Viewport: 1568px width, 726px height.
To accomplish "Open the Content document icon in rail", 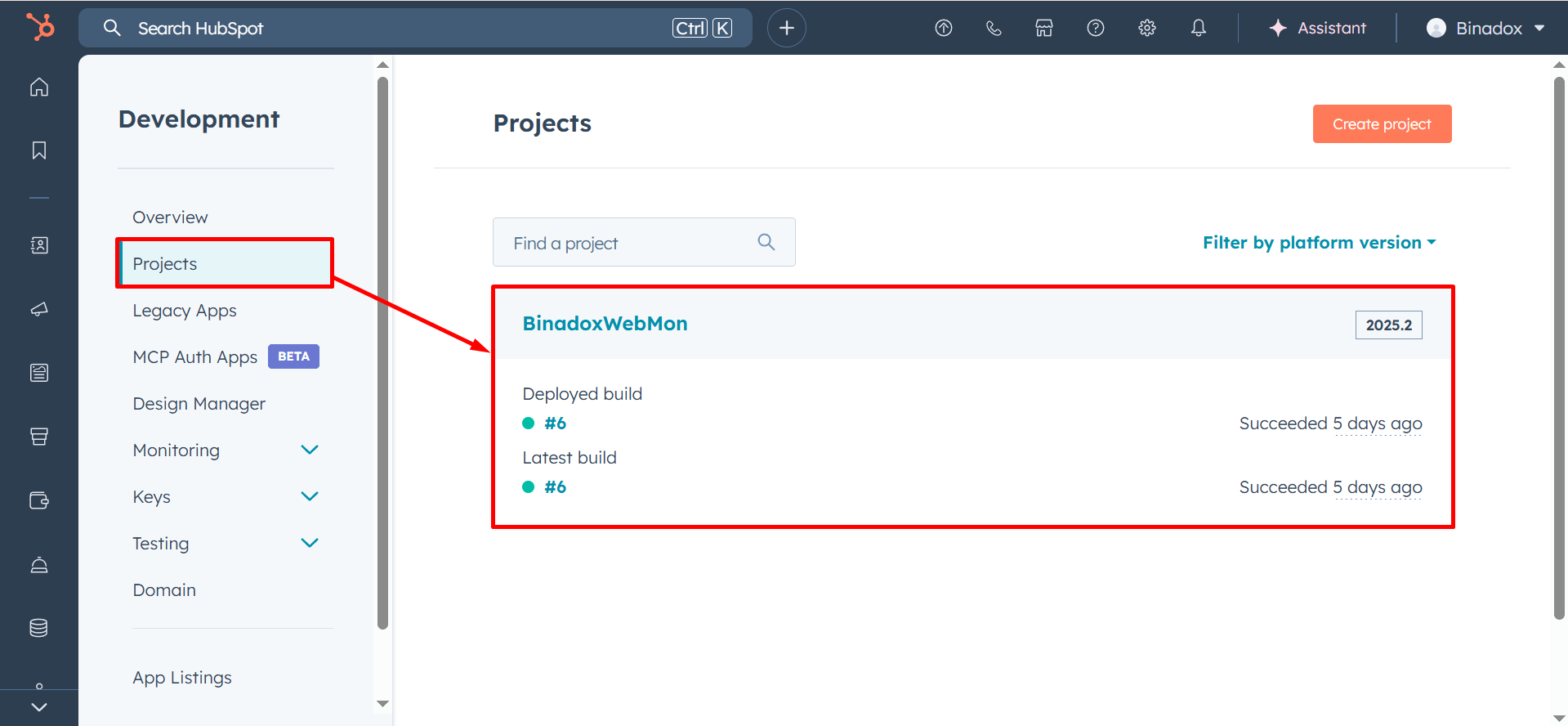I will (x=39, y=373).
